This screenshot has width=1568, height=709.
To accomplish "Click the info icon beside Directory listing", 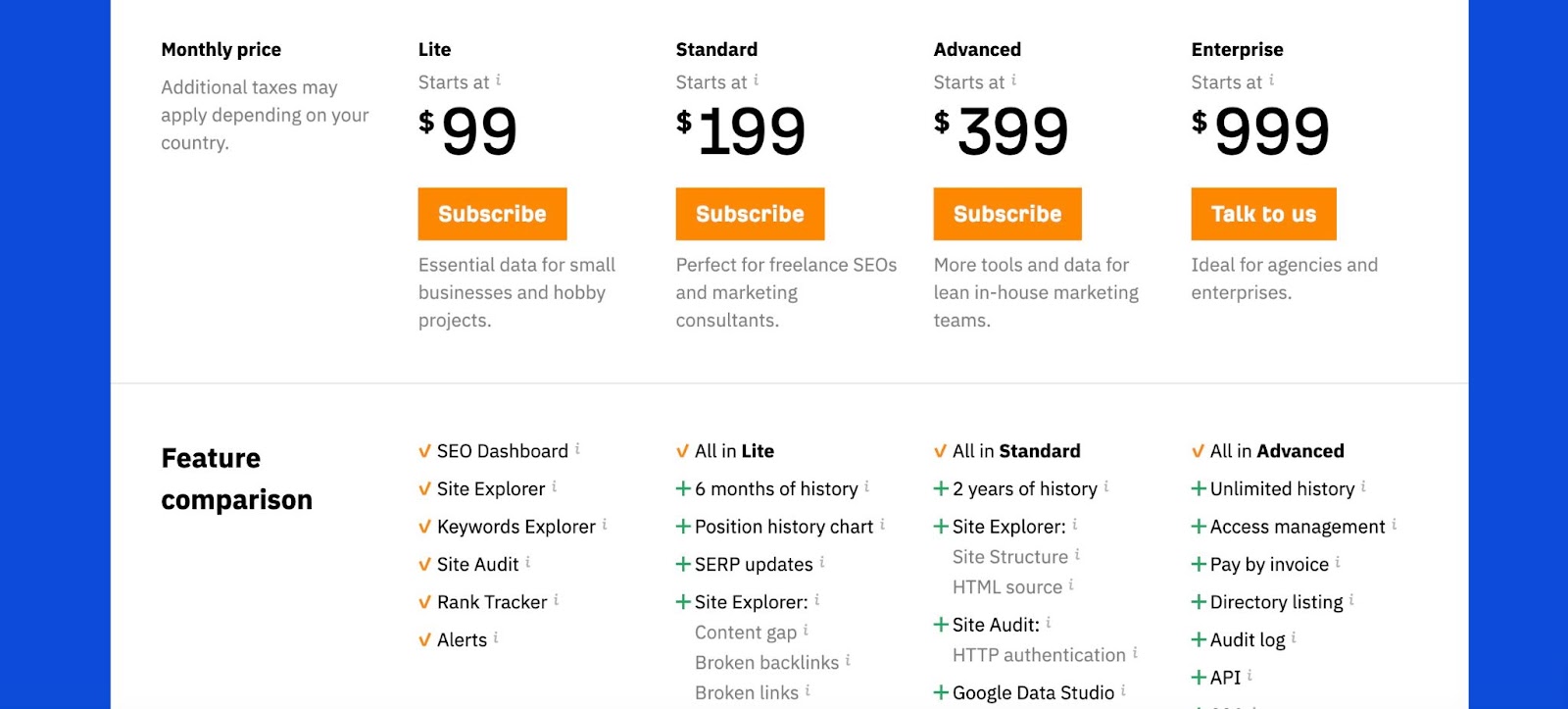I will click(x=1351, y=599).
